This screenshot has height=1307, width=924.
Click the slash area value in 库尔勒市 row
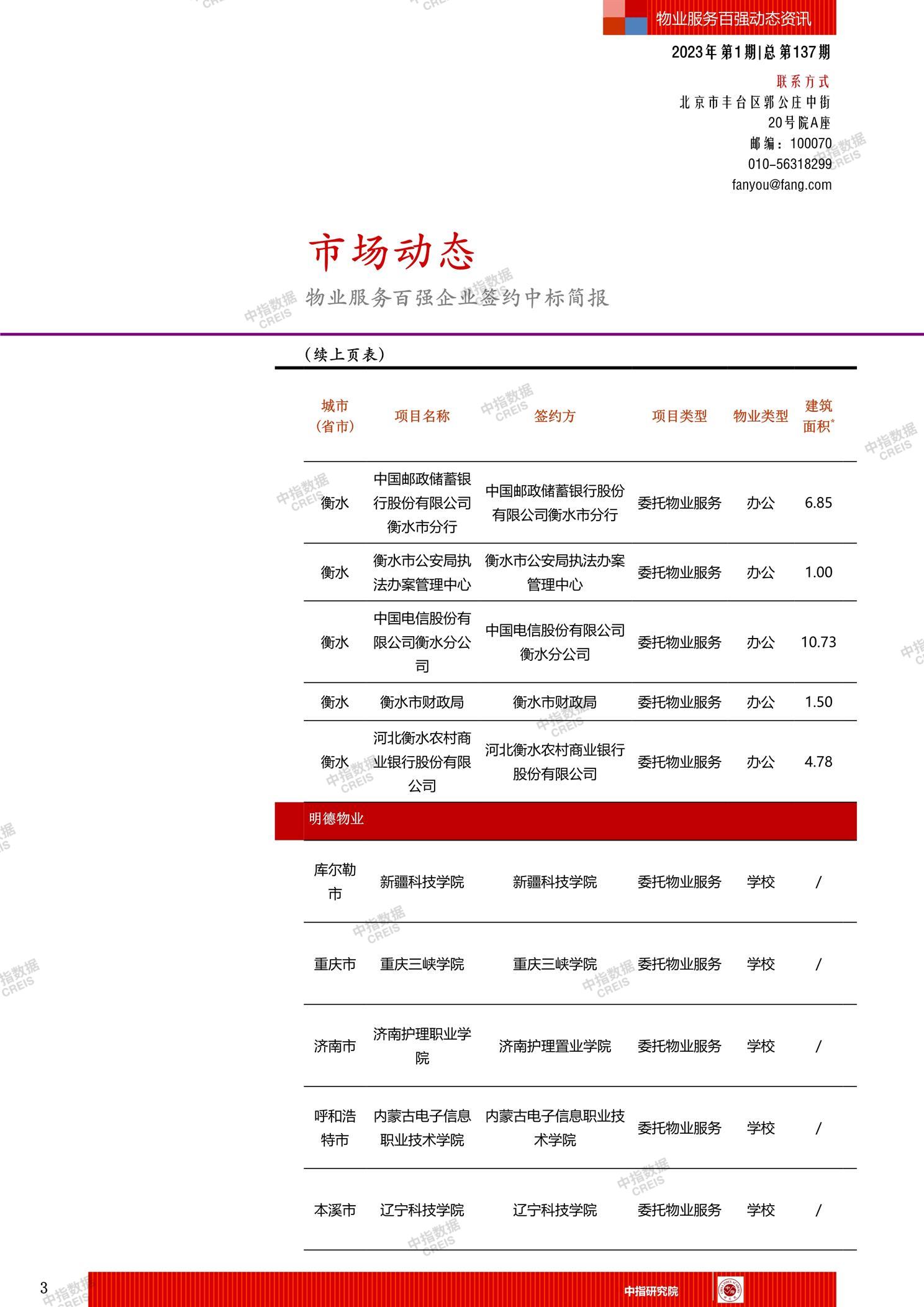[x=818, y=882]
